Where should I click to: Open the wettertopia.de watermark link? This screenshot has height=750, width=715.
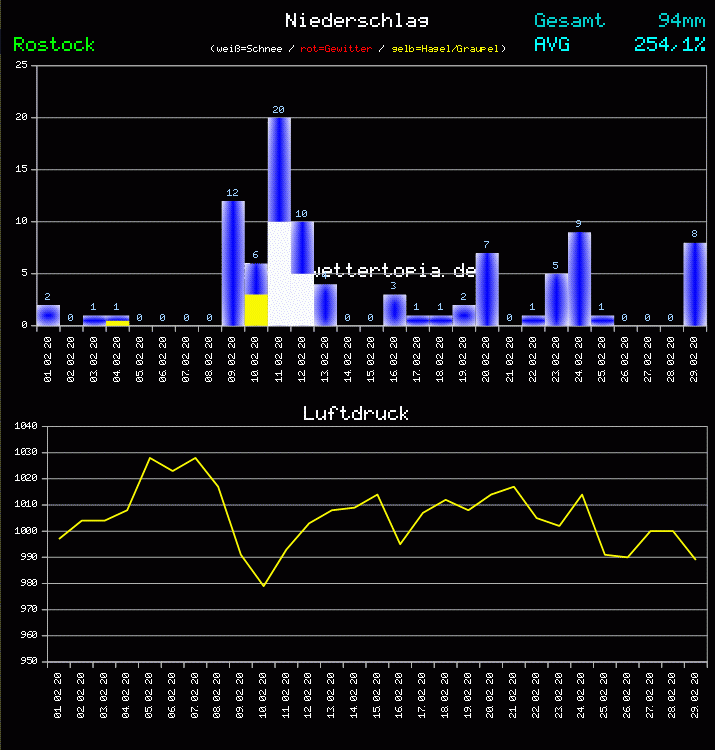394,271
